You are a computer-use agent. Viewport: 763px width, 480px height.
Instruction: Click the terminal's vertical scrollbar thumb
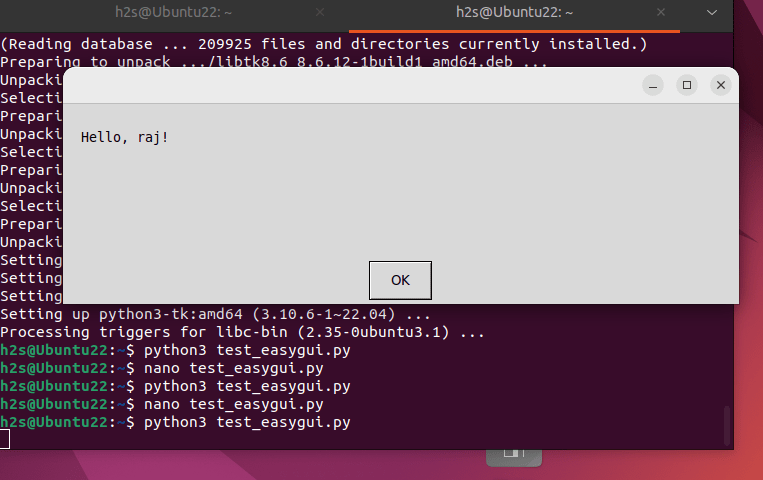click(727, 425)
